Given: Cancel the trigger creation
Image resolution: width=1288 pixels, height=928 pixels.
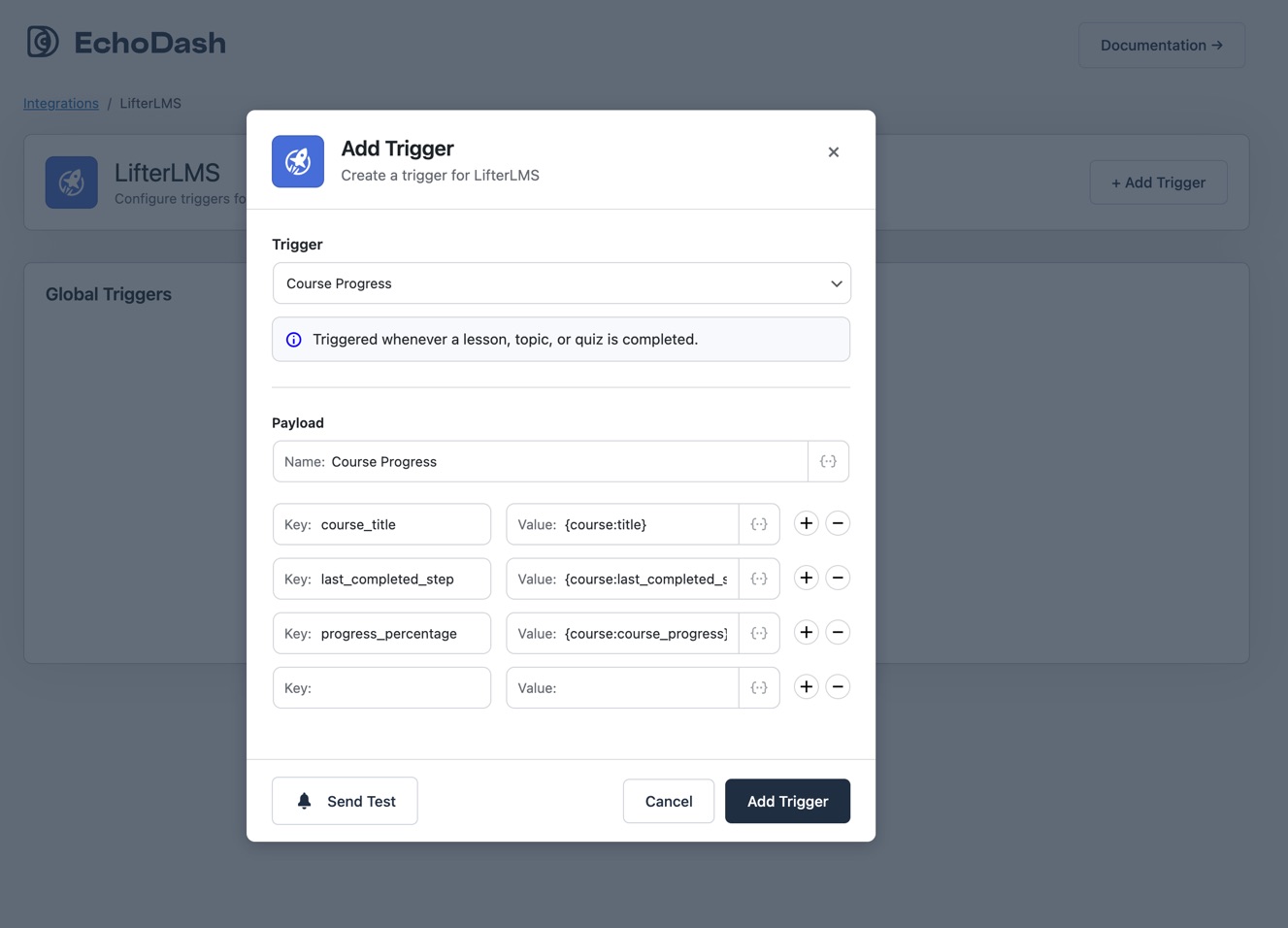Looking at the screenshot, I should 668,800.
